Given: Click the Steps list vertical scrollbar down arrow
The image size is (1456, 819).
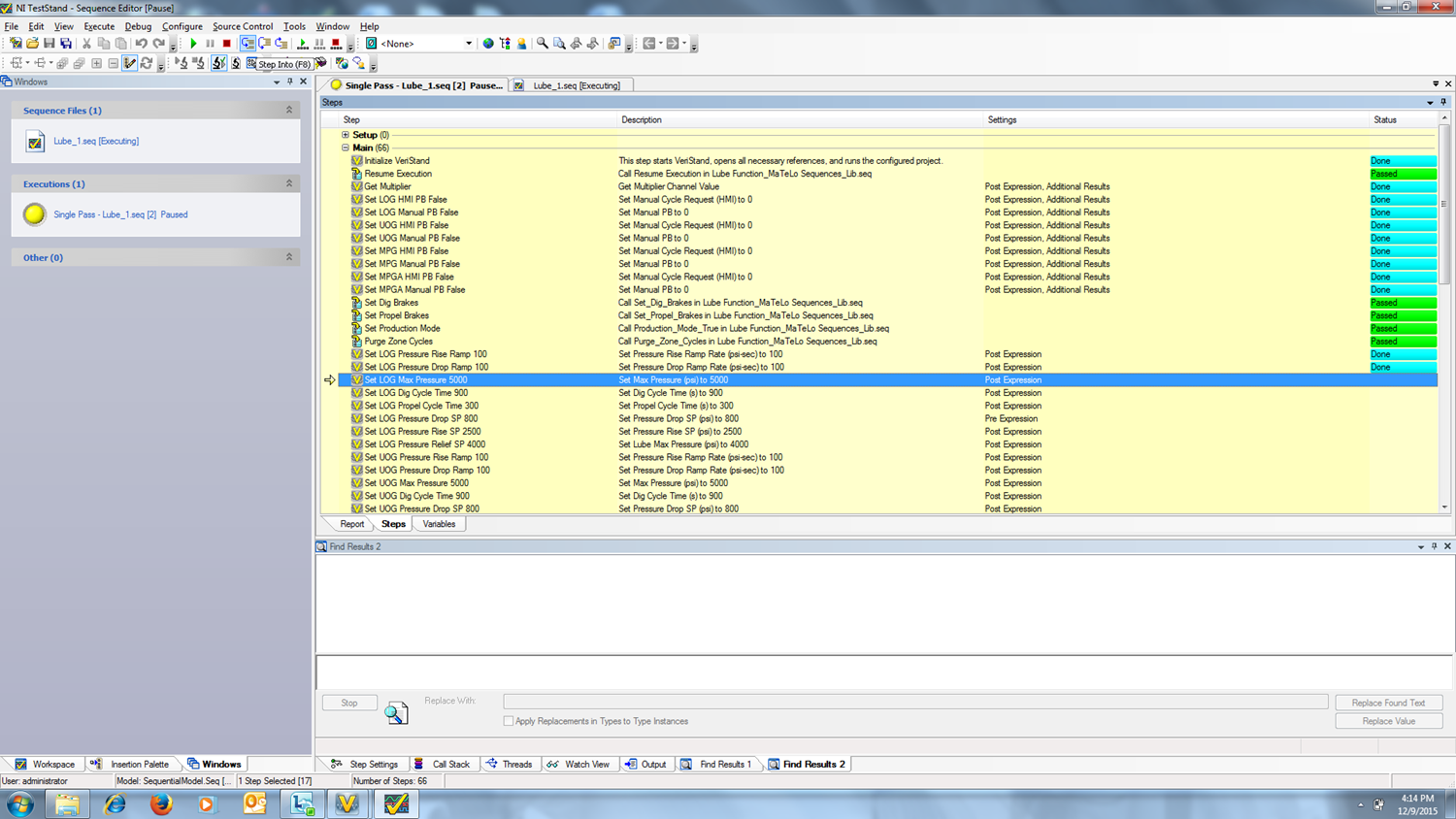Looking at the screenshot, I should tap(1444, 508).
